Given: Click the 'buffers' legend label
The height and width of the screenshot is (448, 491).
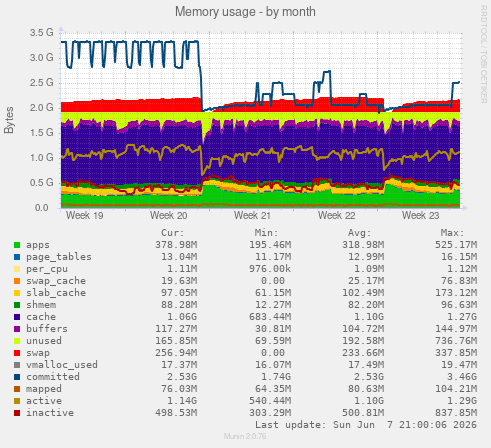Looking at the screenshot, I should point(47,329).
